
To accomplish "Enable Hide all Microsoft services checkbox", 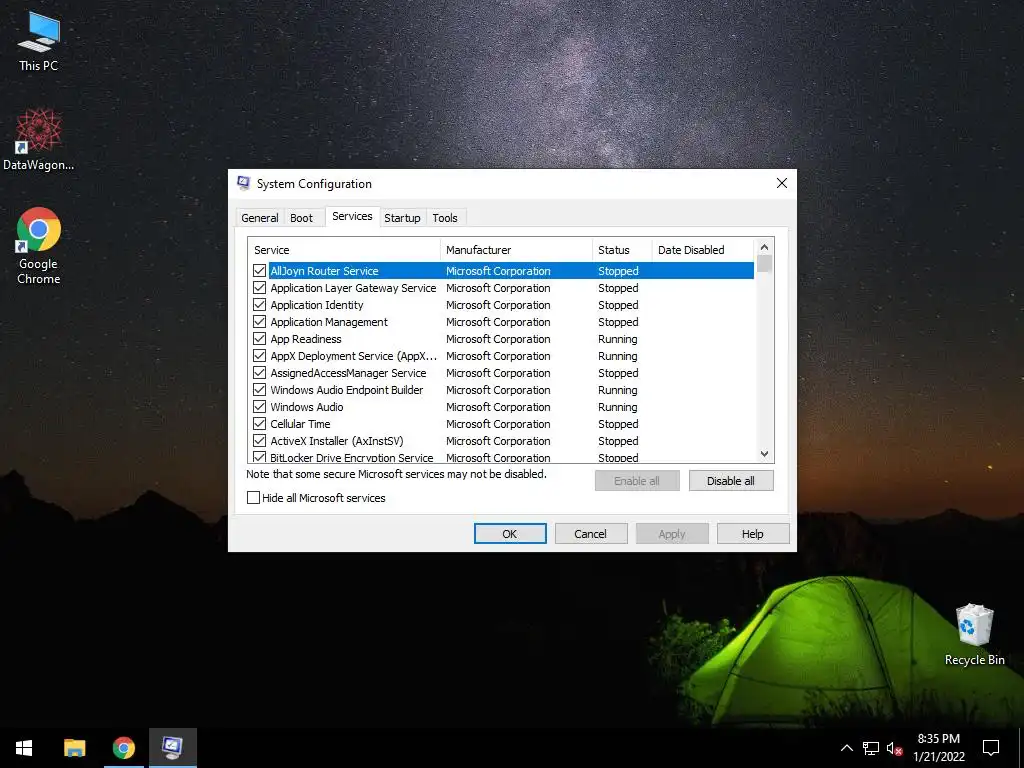I will 253,498.
